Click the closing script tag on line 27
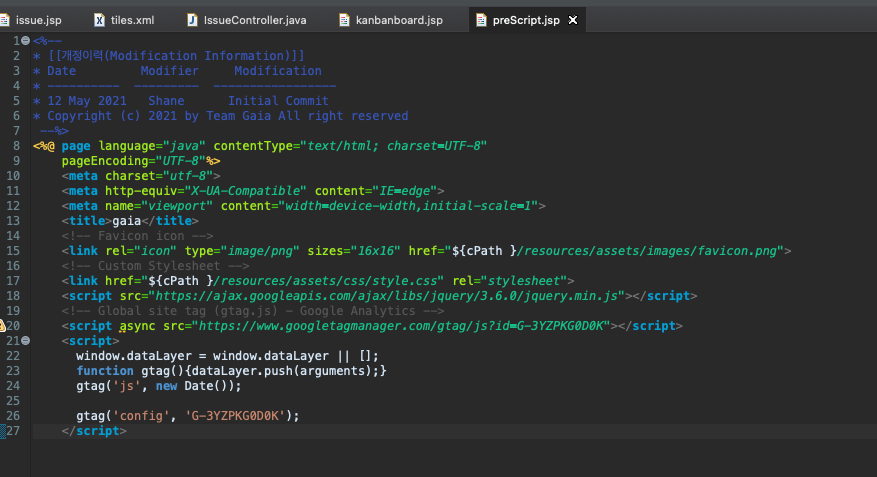Image resolution: width=877 pixels, height=477 pixels. point(95,431)
